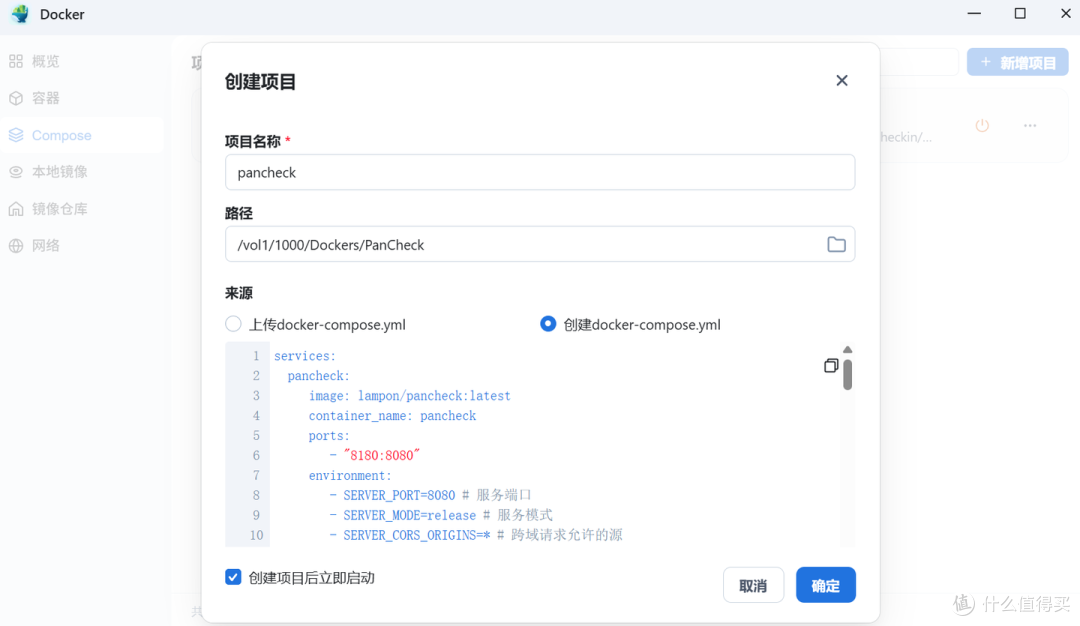Click the 取消 button
Screen dimensions: 1080x626
[753, 585]
